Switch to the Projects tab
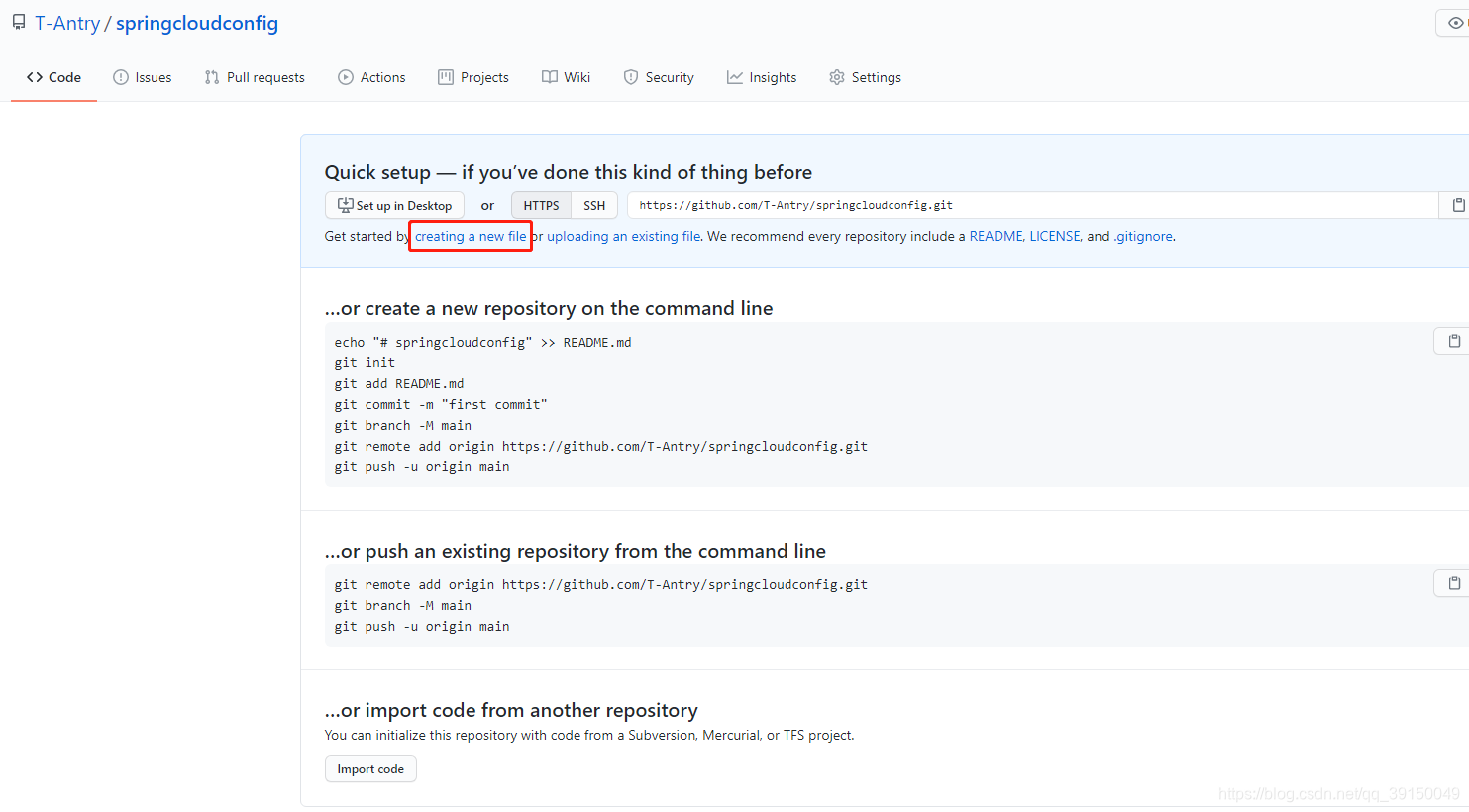1469x812 pixels. pyautogui.click(x=473, y=77)
